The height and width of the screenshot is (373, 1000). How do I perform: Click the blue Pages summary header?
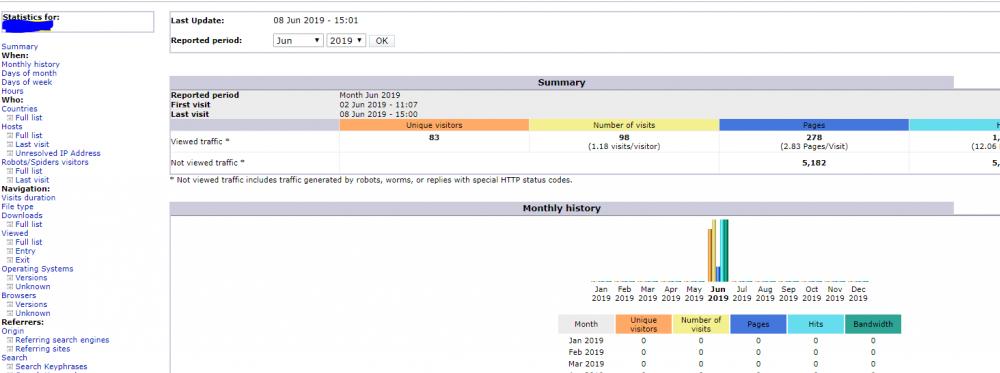pos(814,125)
